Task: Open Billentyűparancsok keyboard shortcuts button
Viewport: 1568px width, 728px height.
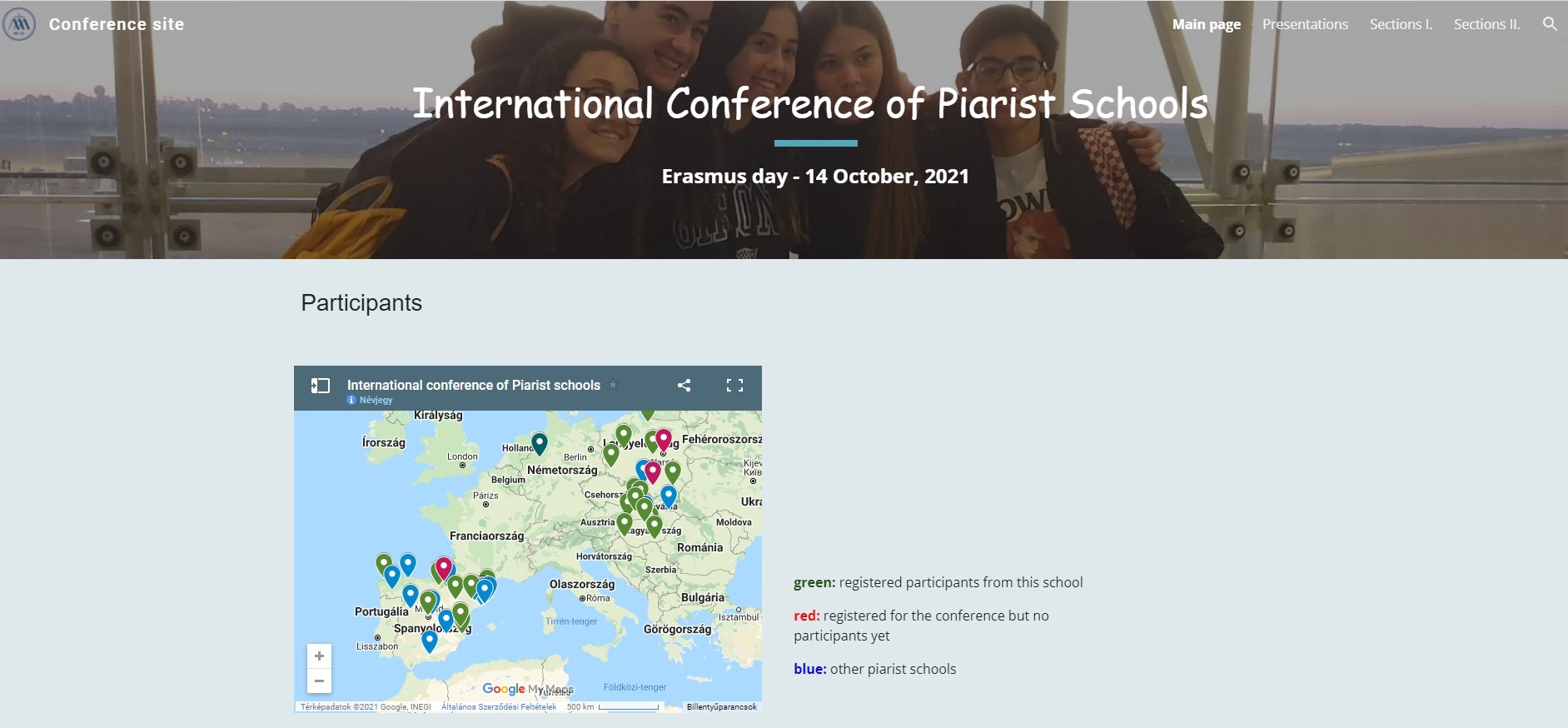Action: click(722, 706)
